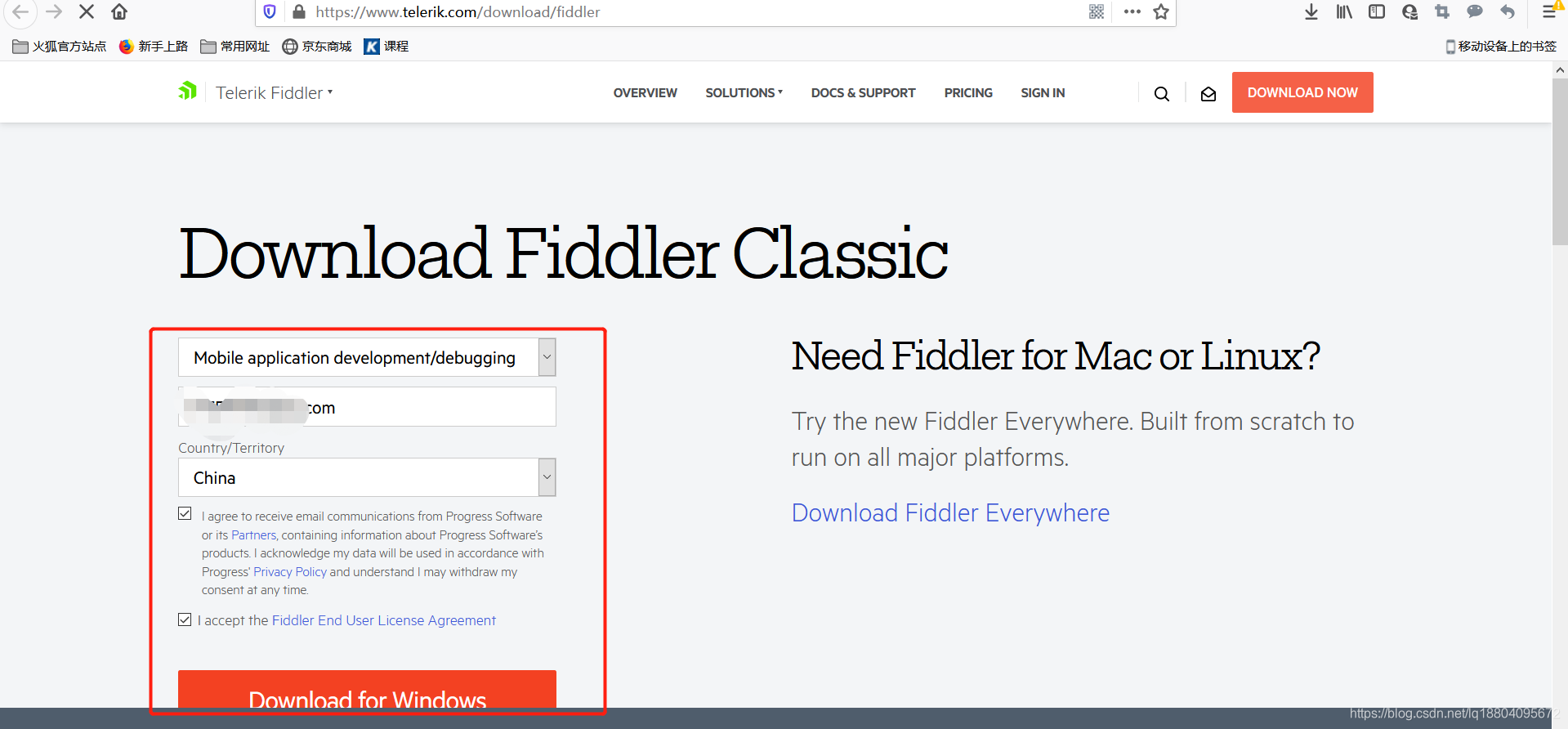1568x729 pixels.
Task: Click the screenshot crop icon in toolbar
Action: coord(1442,11)
